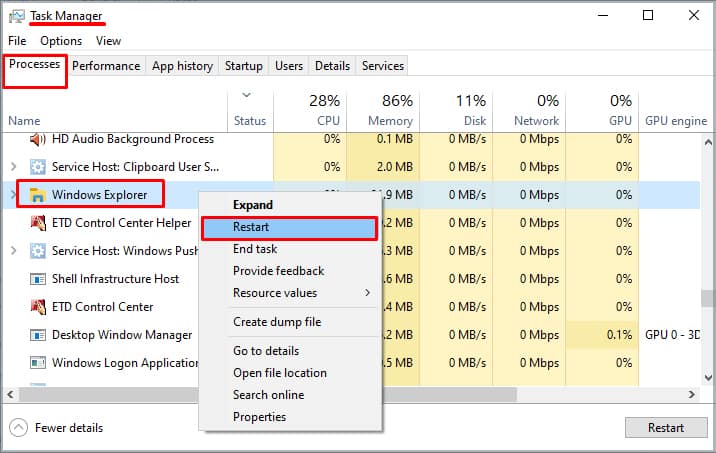Click the Restart button at bottom right

click(x=666, y=428)
